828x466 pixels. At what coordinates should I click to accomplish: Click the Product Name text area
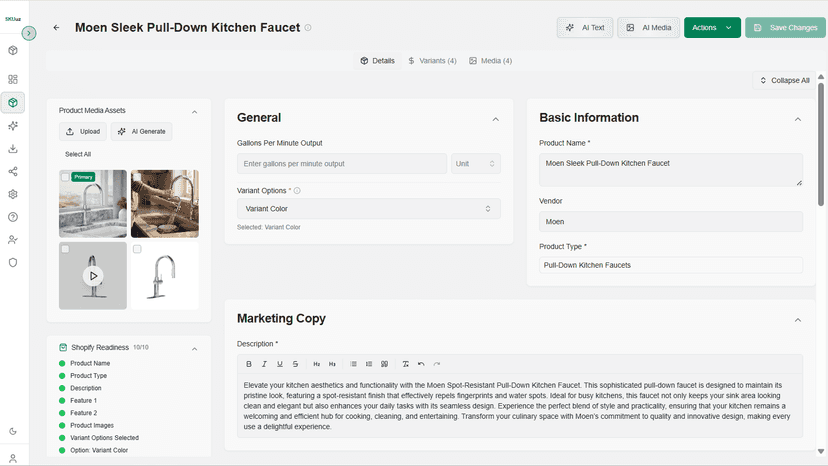pyautogui.click(x=671, y=170)
